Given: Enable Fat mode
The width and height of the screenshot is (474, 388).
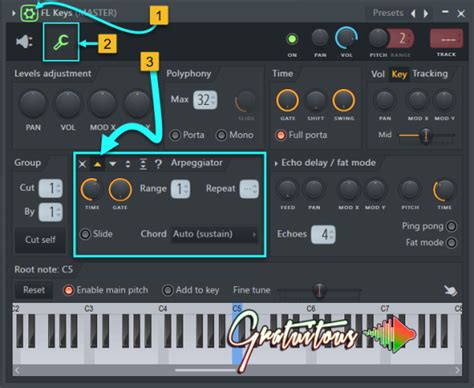Looking at the screenshot, I should pyautogui.click(x=451, y=243).
